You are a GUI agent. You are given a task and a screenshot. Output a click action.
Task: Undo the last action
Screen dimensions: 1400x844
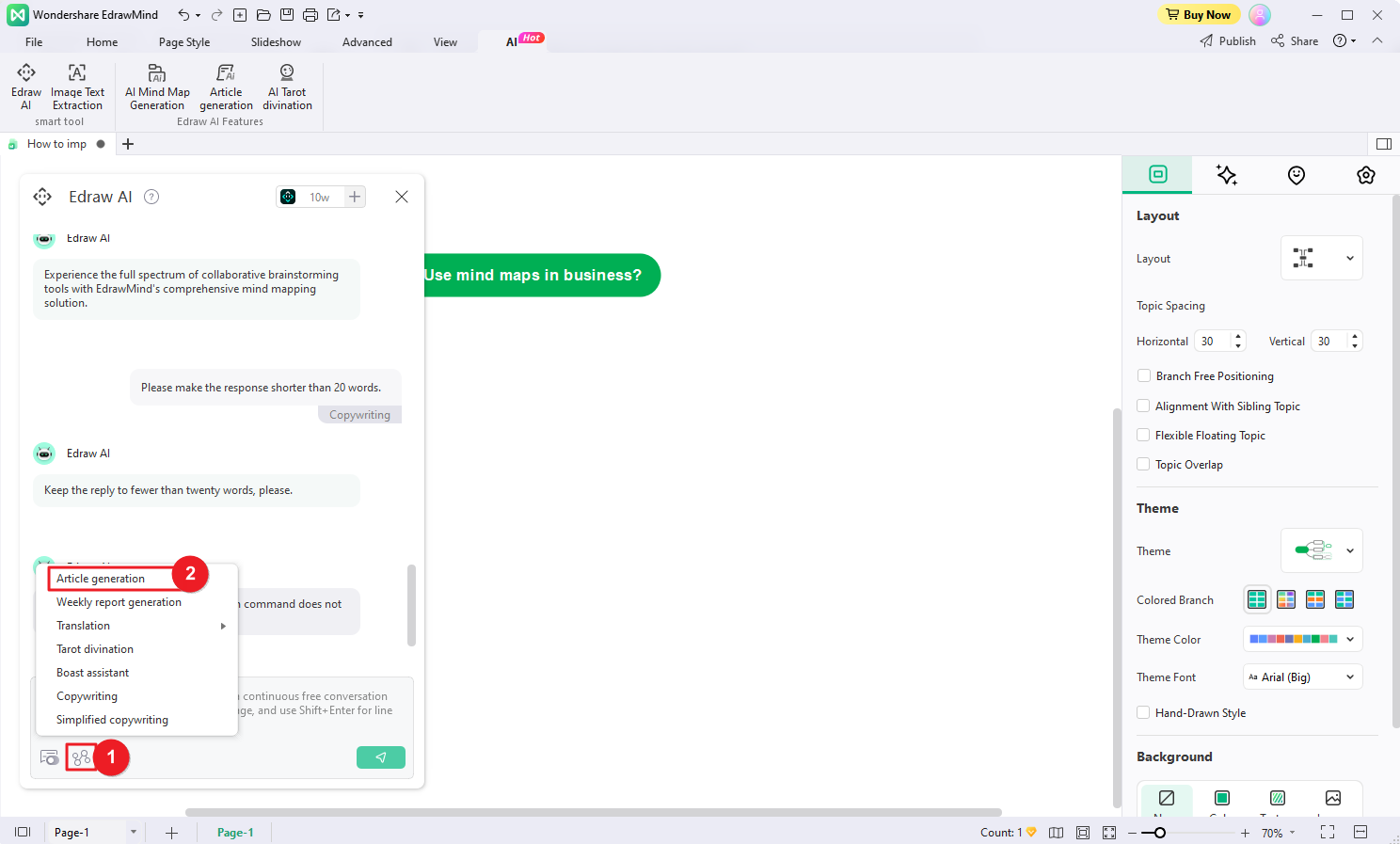click(184, 15)
